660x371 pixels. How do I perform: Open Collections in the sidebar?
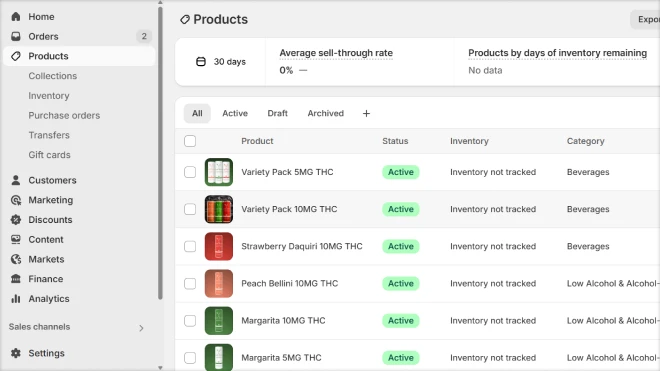pos(53,76)
